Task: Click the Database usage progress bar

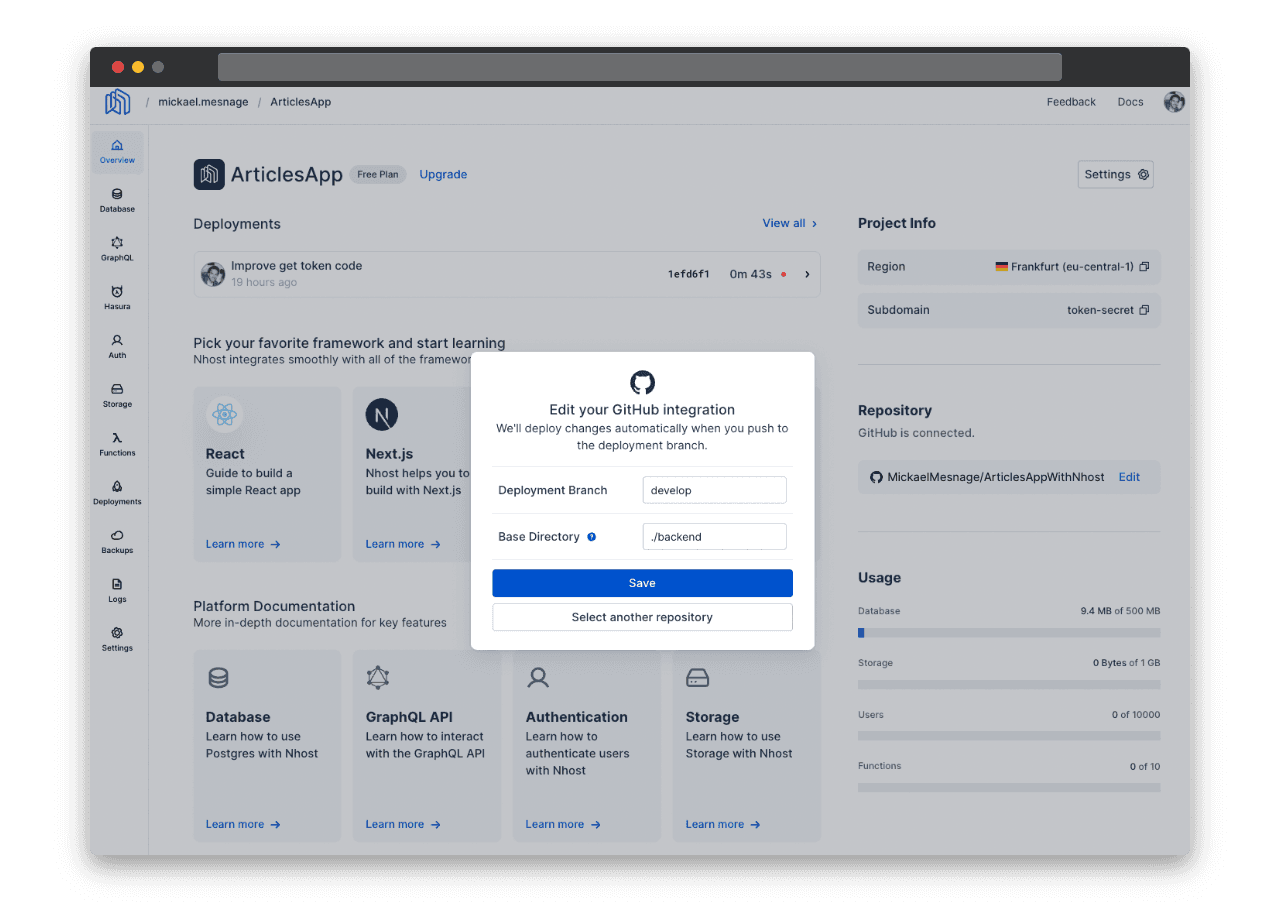Action: [1008, 633]
